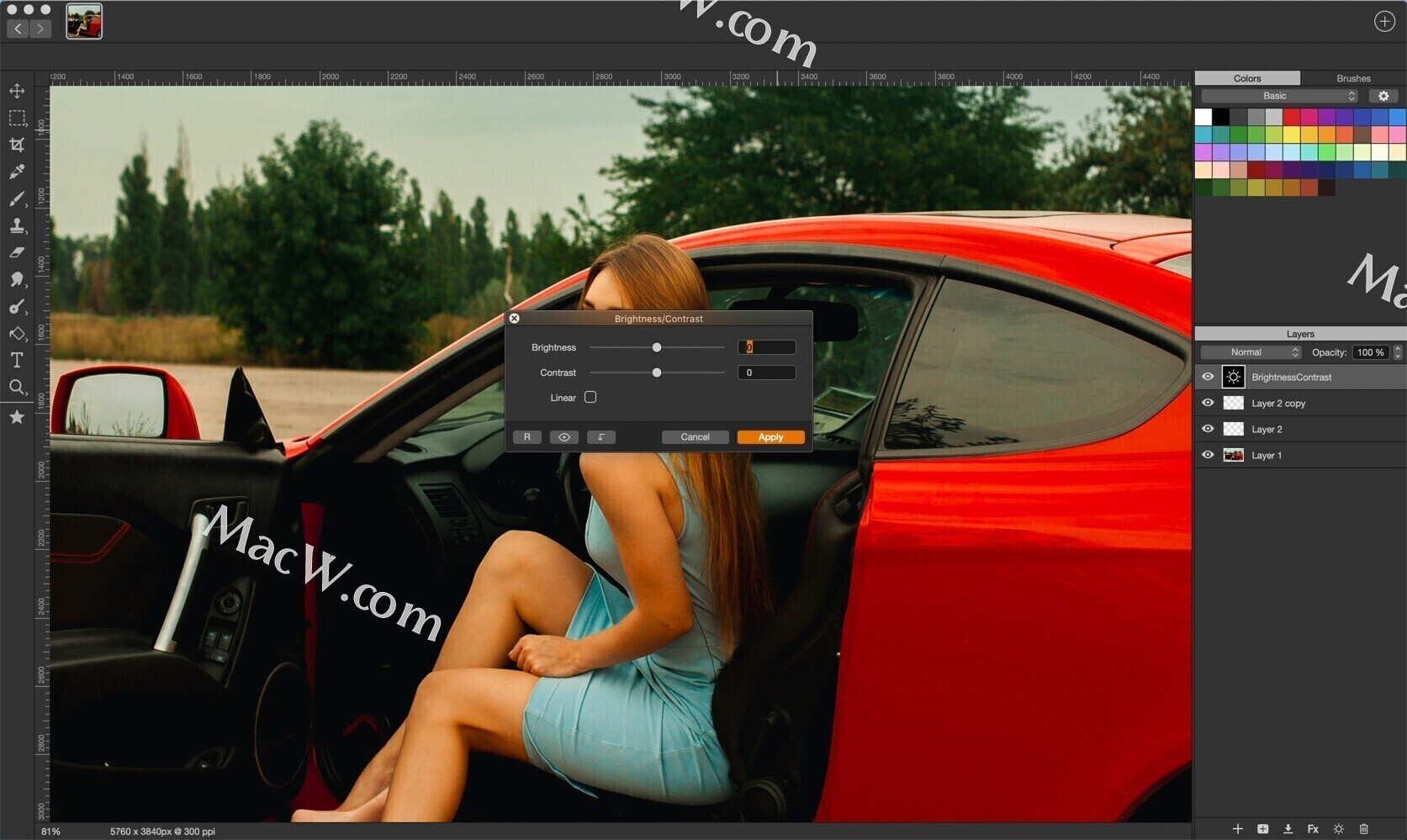Select the Paint Bucket fill tool

[x=17, y=334]
